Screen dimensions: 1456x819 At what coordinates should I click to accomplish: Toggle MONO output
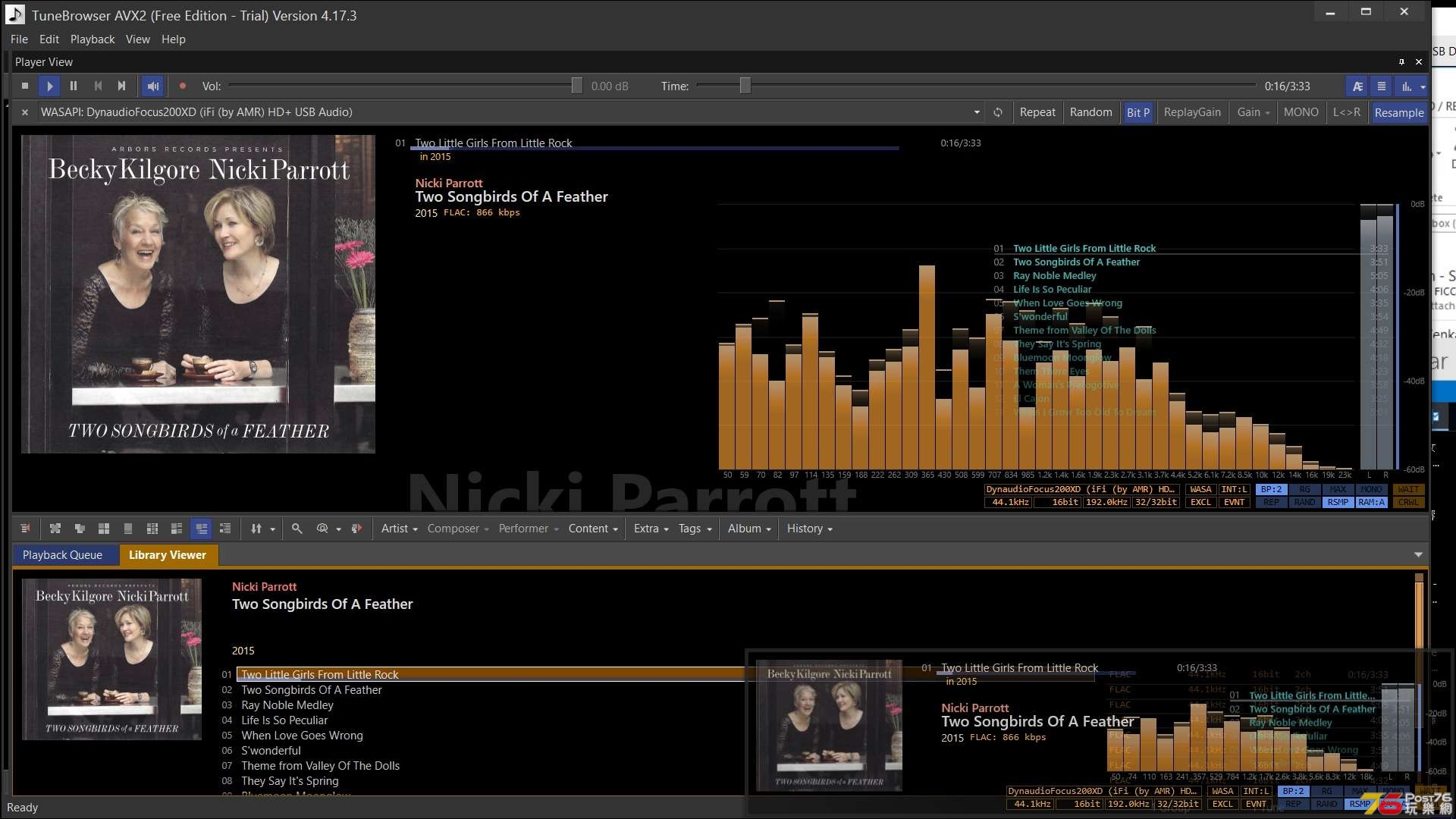pos(1301,112)
